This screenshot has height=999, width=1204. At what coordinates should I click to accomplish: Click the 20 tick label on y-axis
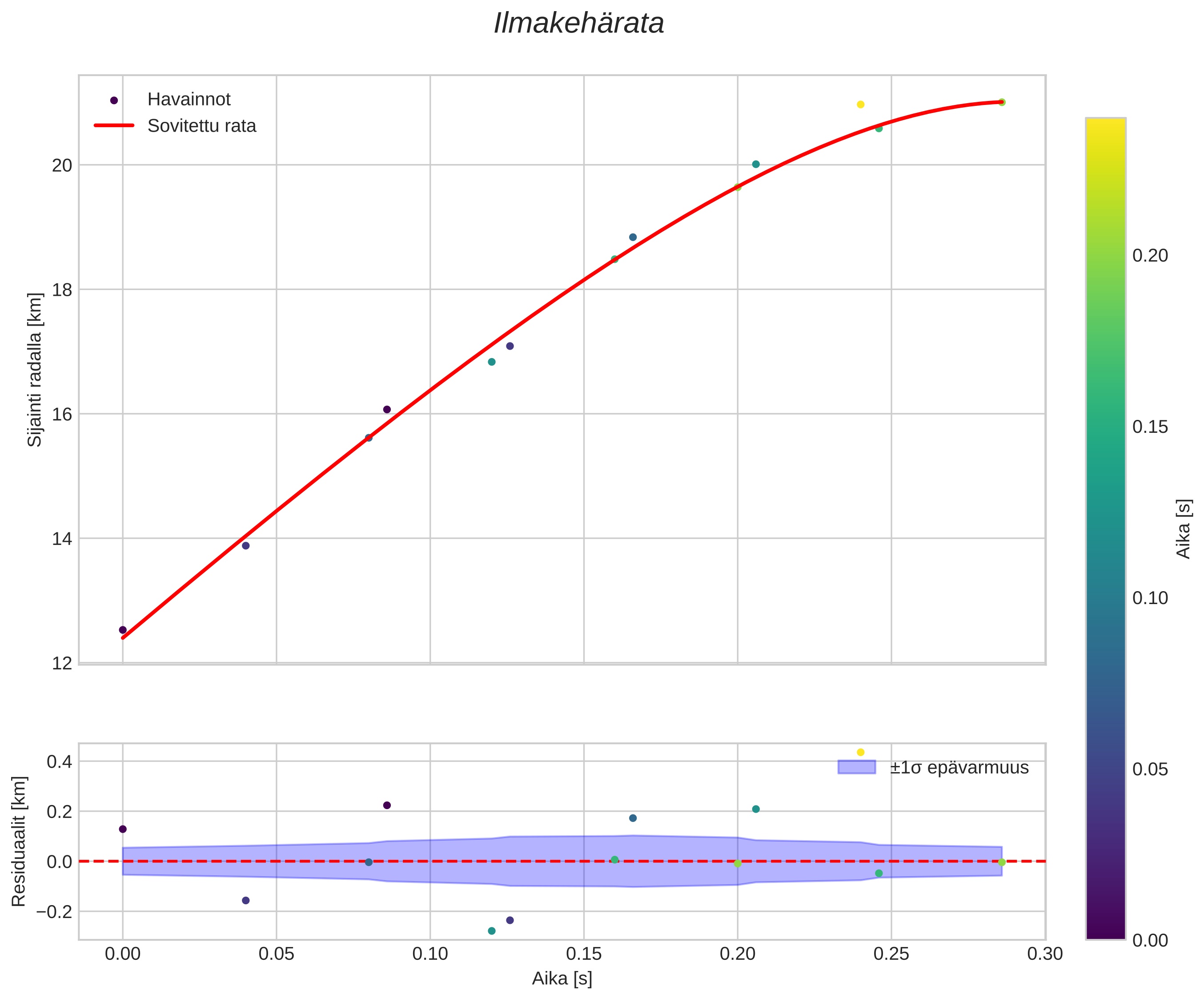coord(62,166)
